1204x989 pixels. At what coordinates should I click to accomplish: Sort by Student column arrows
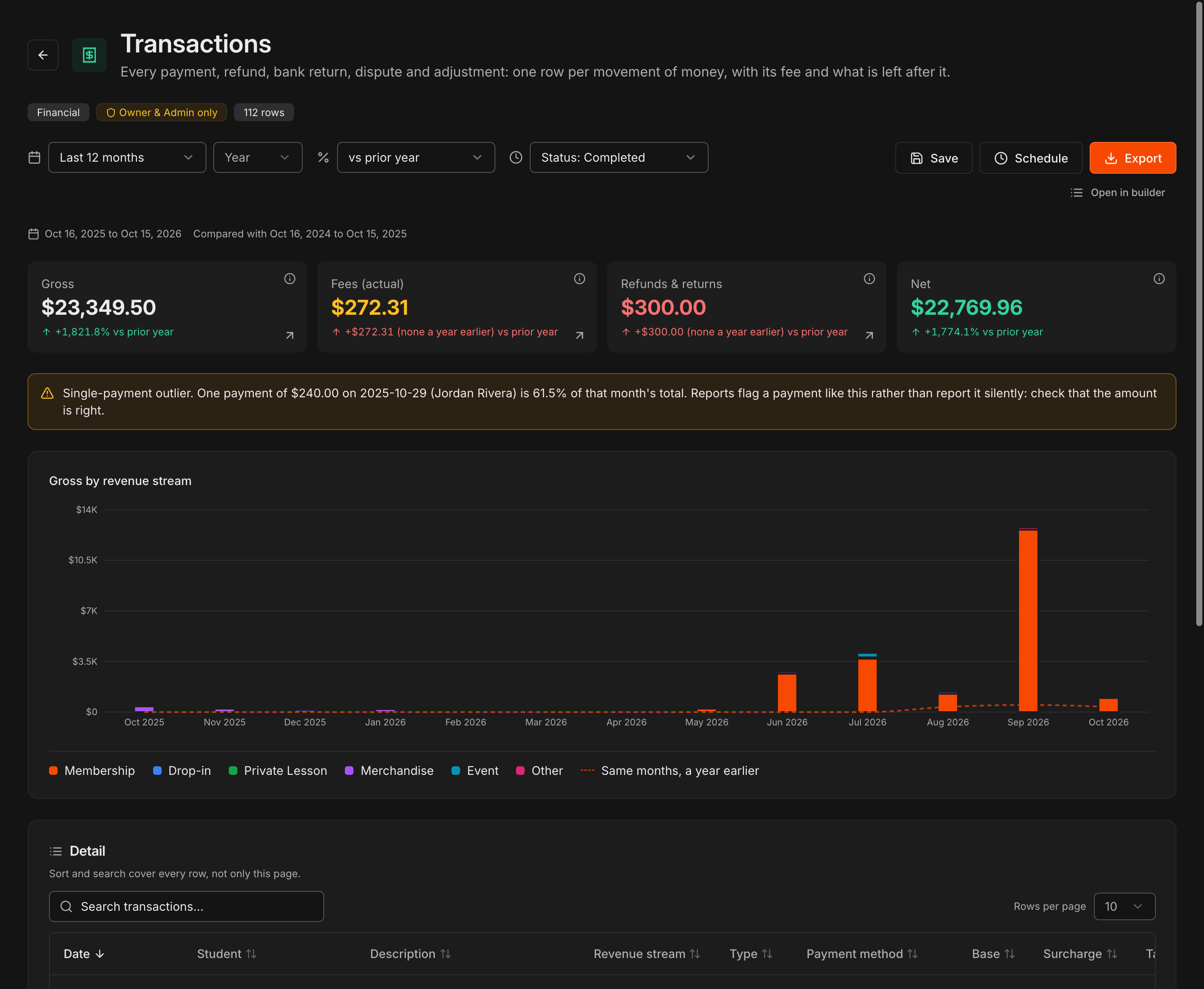point(251,954)
